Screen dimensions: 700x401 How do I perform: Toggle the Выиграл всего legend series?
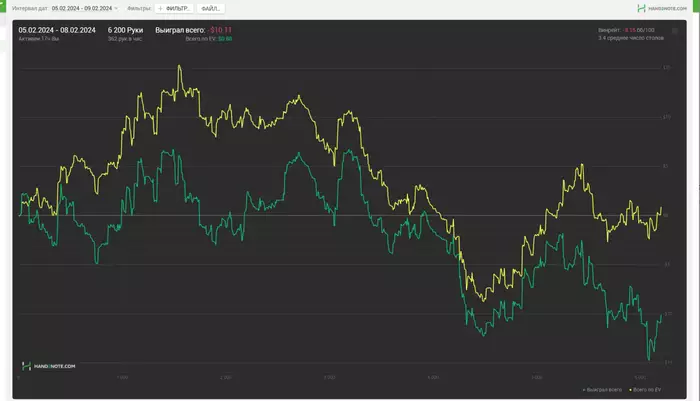[x=602, y=390]
